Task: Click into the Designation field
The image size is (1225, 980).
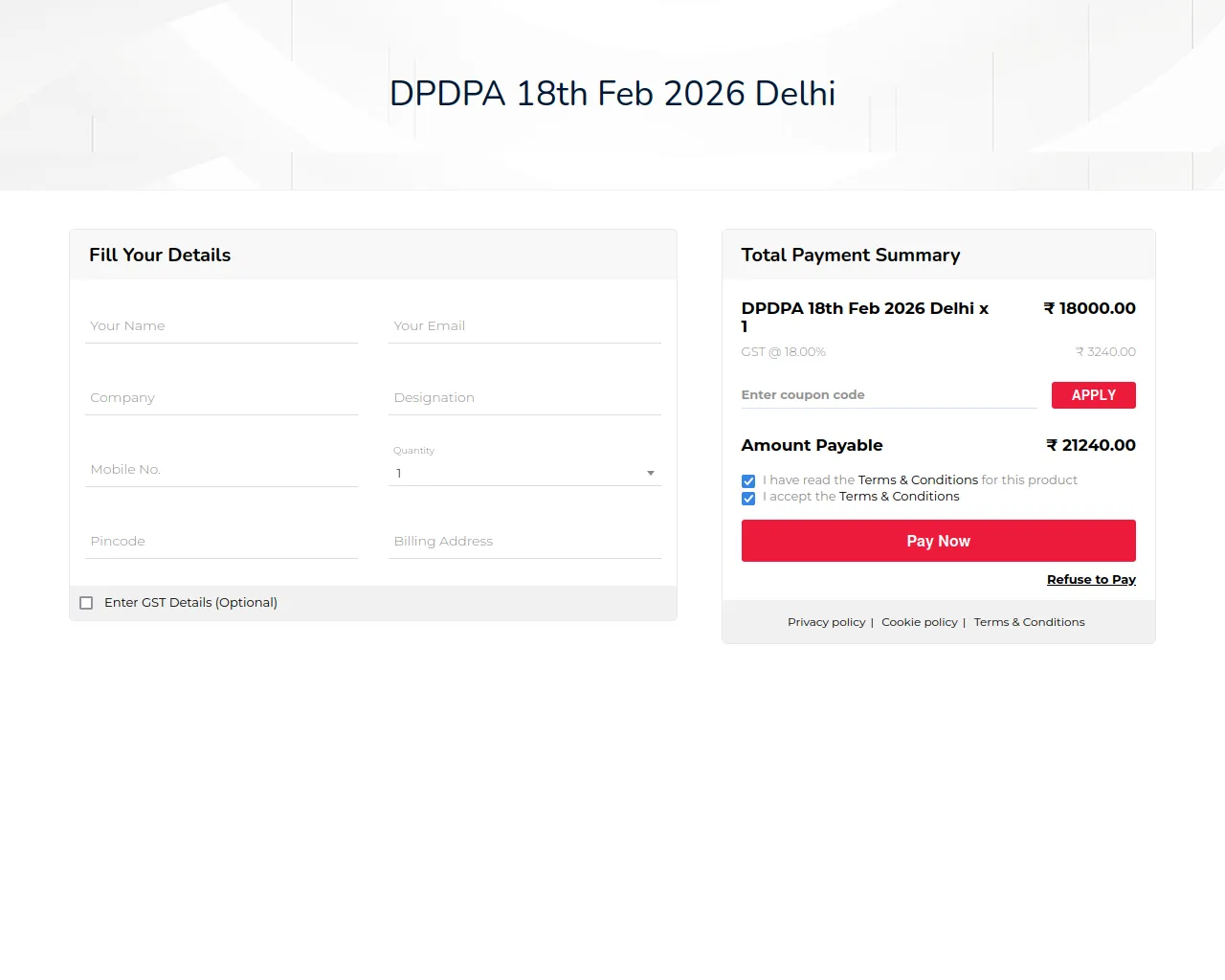Action: (524, 398)
